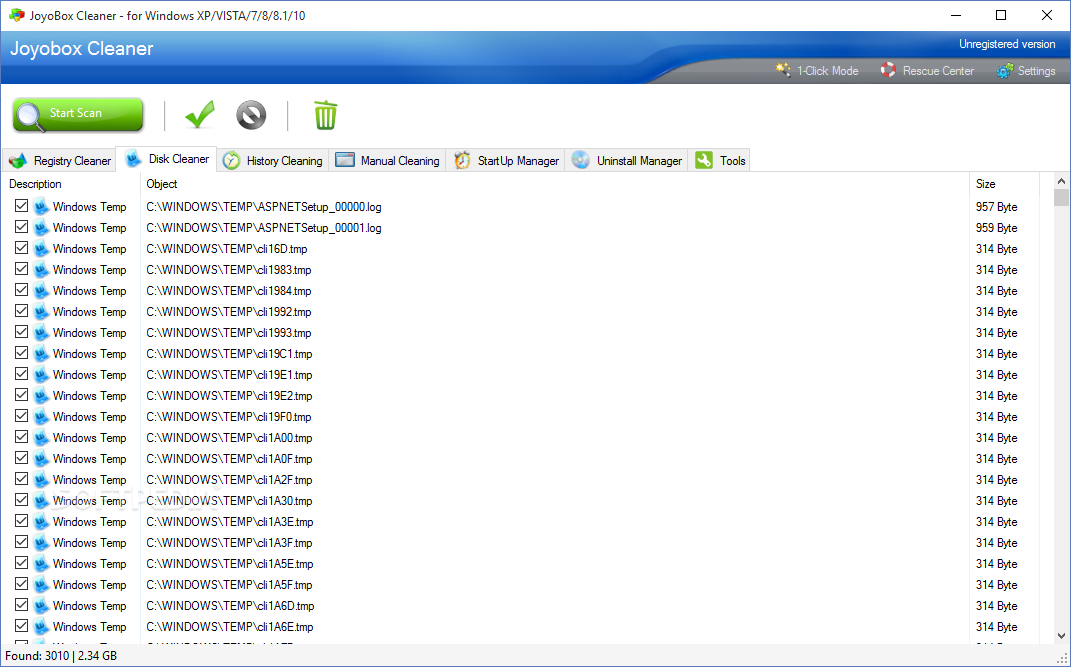This screenshot has height=667, width=1071.
Task: Toggle the checkbox for cli19E2.tmp
Action: tap(21, 395)
